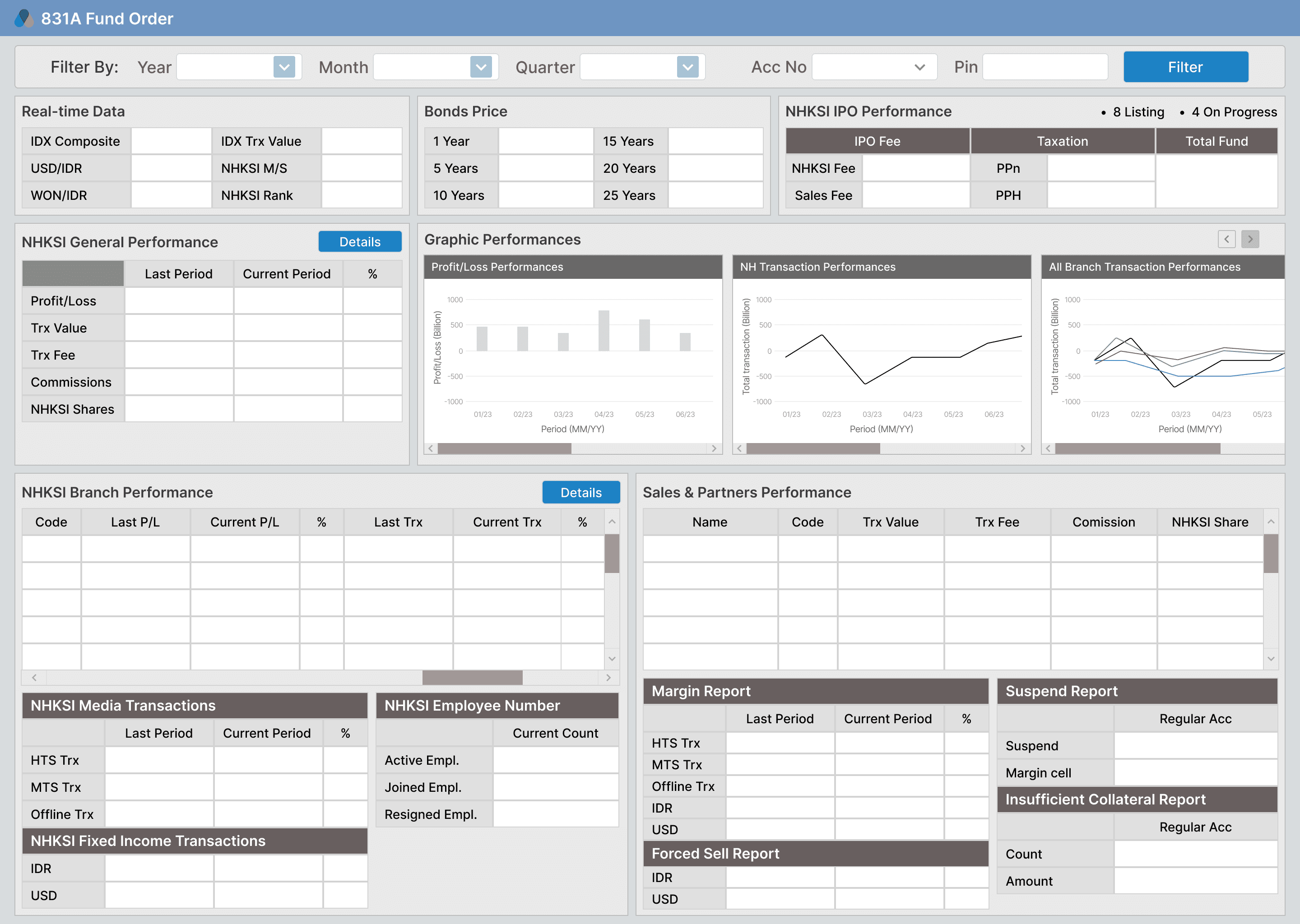Click the NHKSI Fee value field
This screenshot has width=1300, height=924.
tap(916, 168)
